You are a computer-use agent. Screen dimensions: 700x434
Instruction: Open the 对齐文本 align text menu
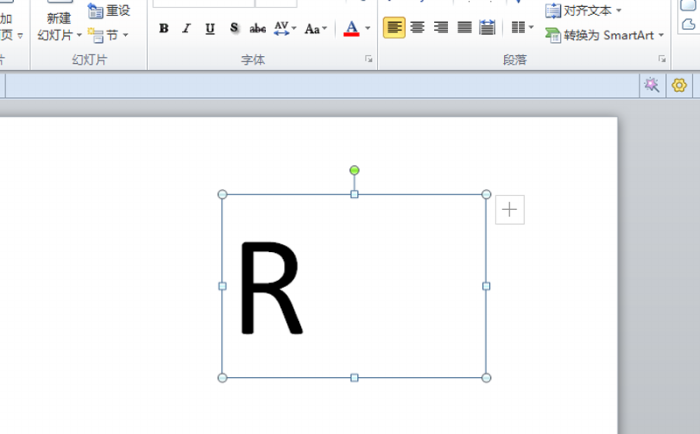(x=583, y=11)
